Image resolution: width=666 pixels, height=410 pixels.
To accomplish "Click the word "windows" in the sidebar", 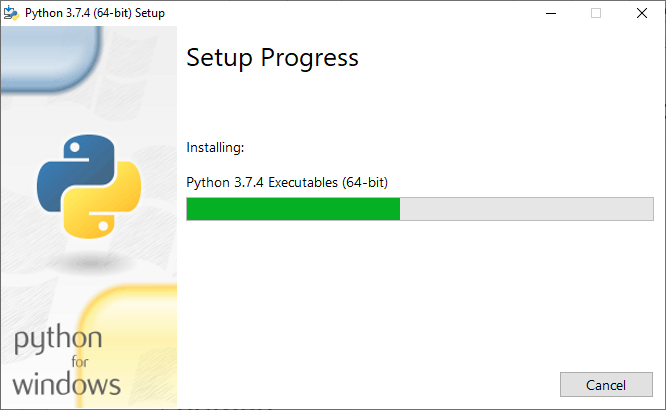I will [67, 383].
